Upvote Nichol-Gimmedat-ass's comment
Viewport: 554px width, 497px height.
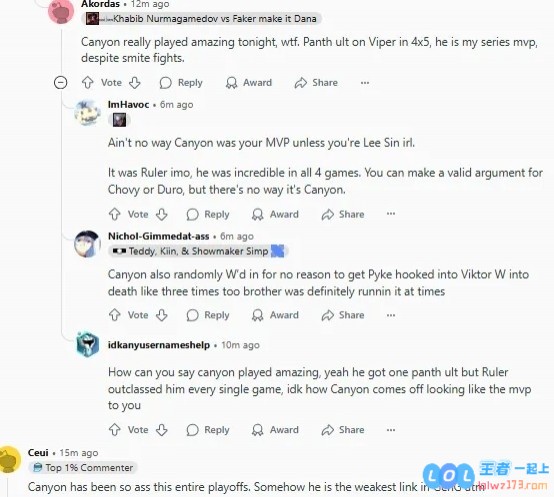(114, 315)
